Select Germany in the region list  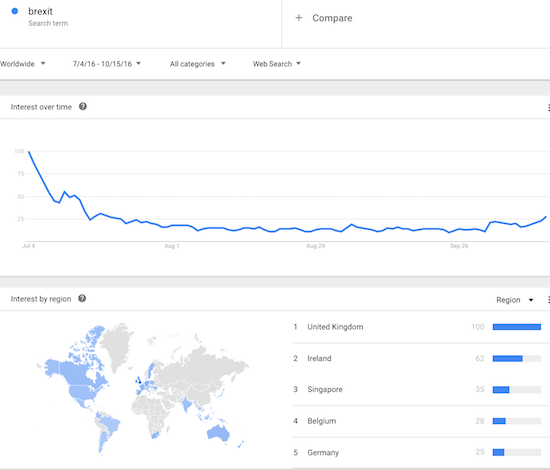pyautogui.click(x=417, y=452)
